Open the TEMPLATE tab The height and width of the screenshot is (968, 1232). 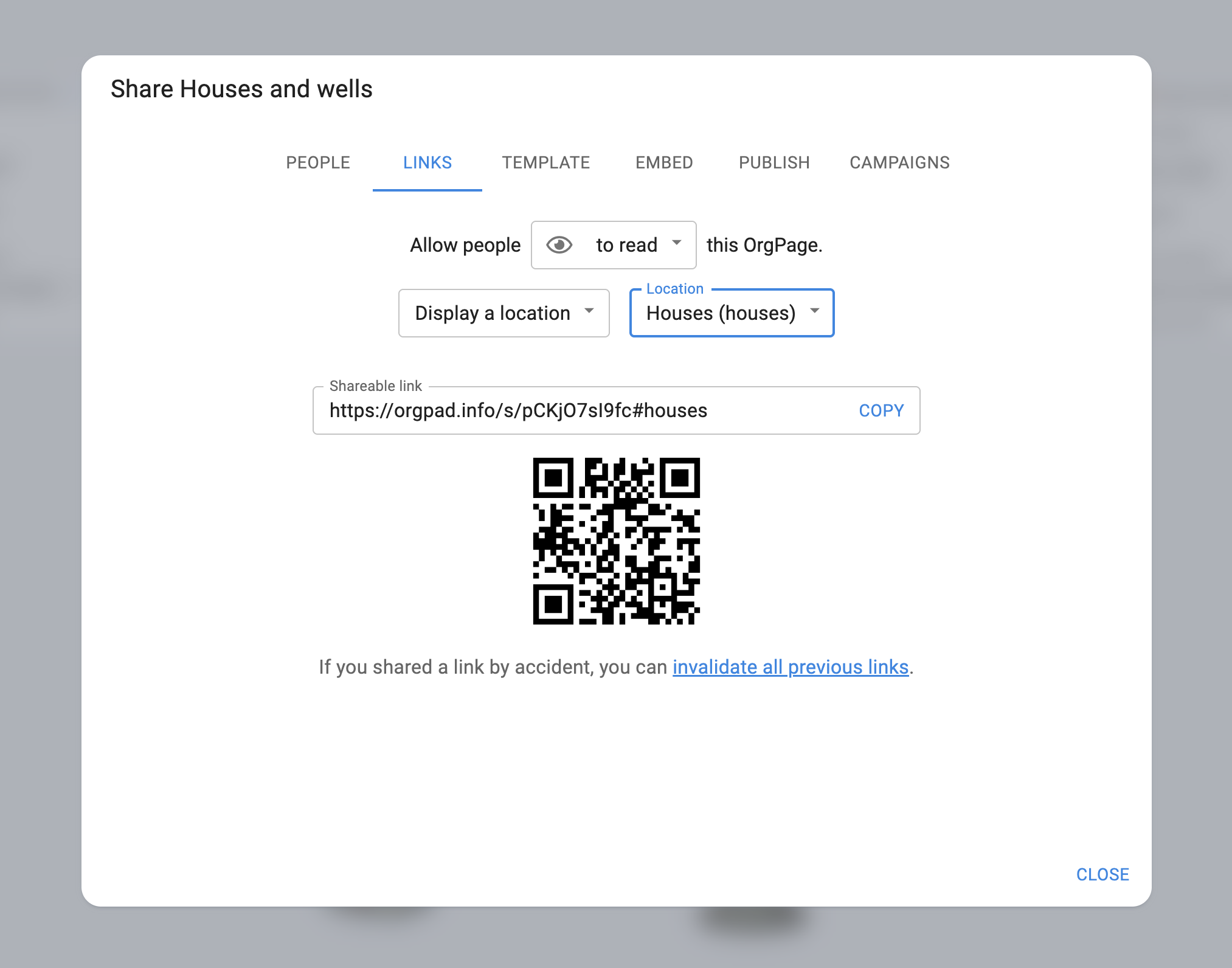(545, 162)
